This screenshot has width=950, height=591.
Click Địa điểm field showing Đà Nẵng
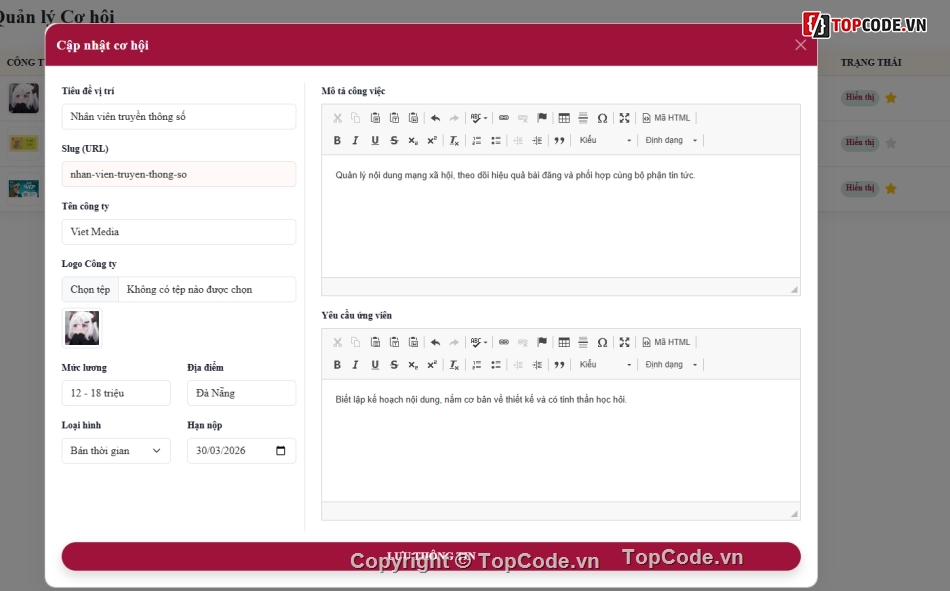click(241, 393)
